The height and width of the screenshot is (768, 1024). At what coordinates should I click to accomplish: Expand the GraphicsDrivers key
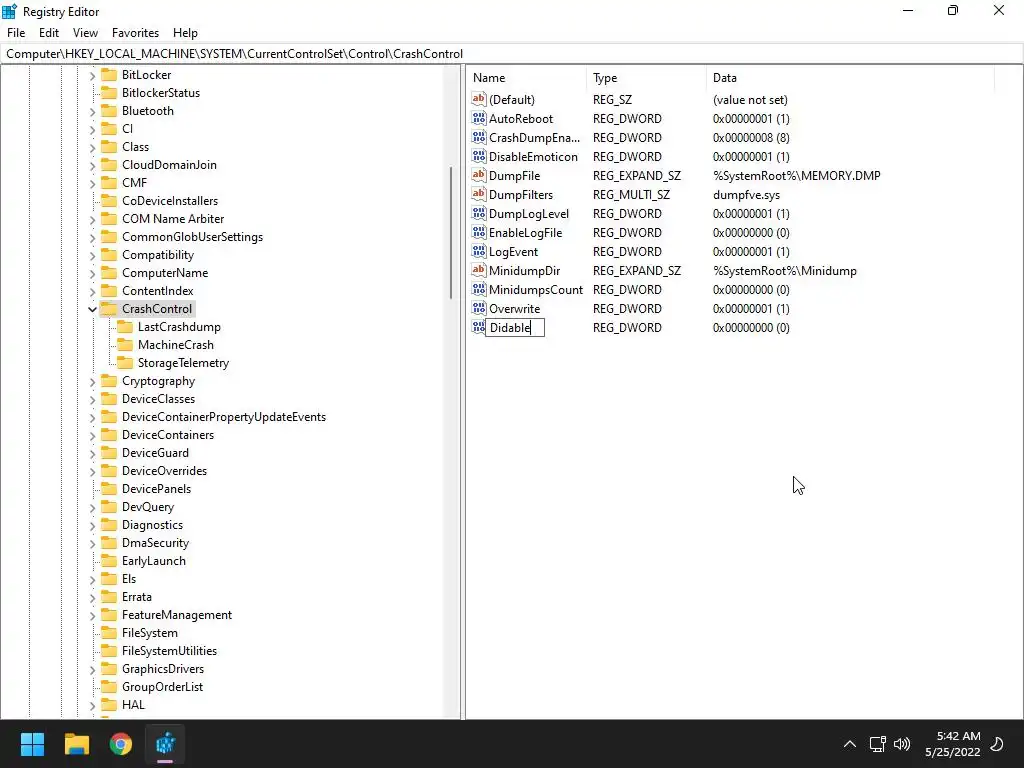point(92,669)
